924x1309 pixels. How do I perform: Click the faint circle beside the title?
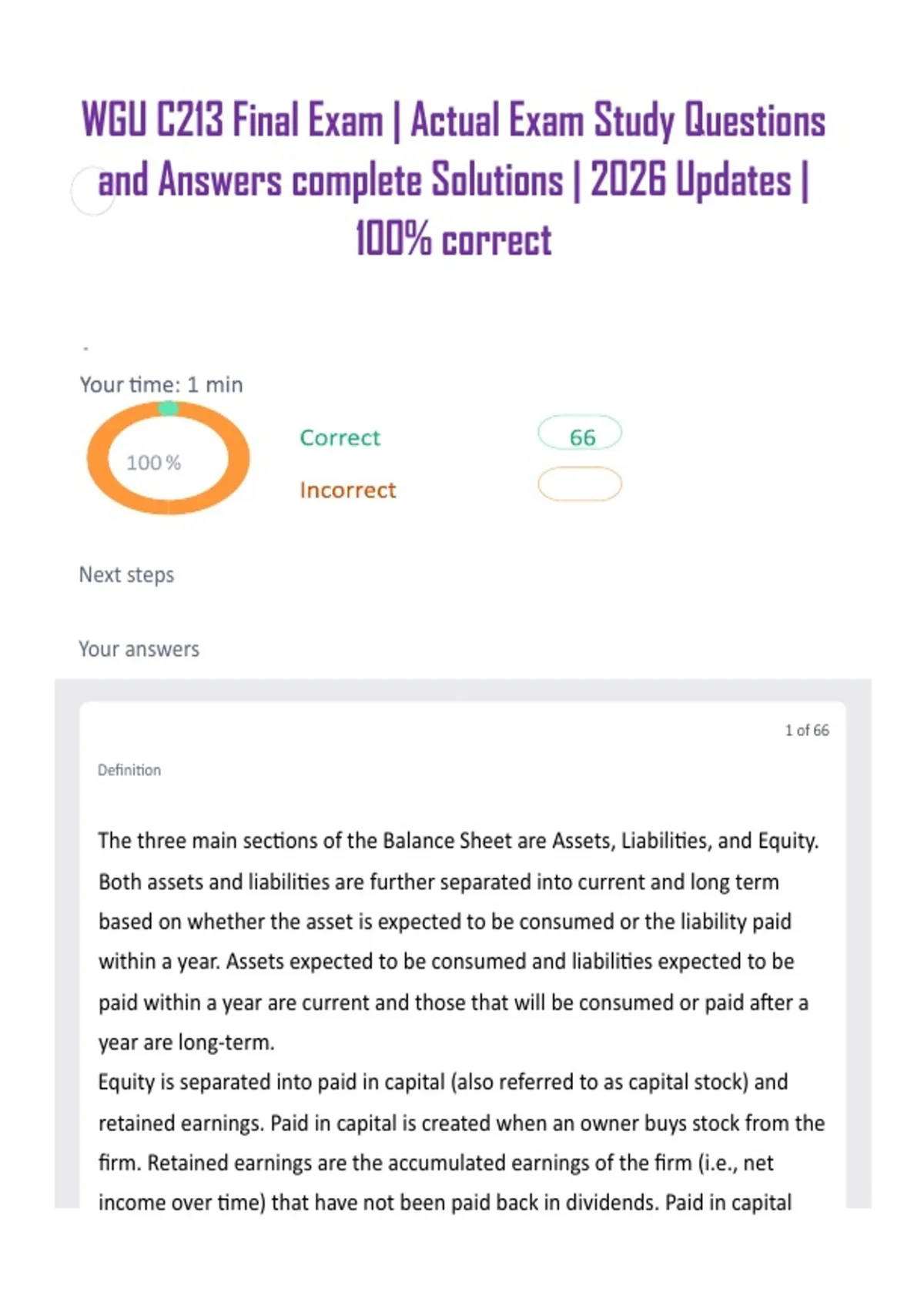(x=93, y=191)
